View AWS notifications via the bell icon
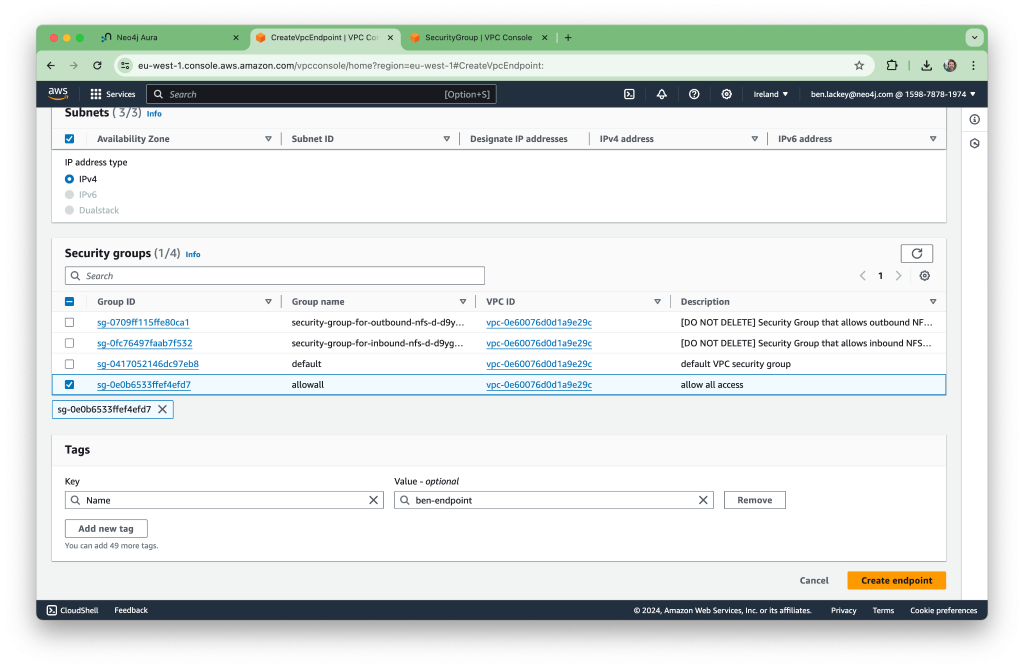1024x668 pixels. click(661, 93)
